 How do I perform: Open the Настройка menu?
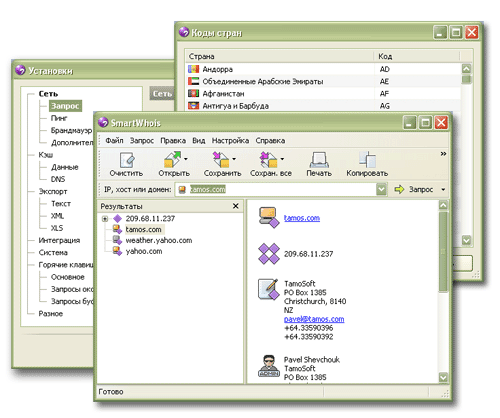tap(230, 141)
